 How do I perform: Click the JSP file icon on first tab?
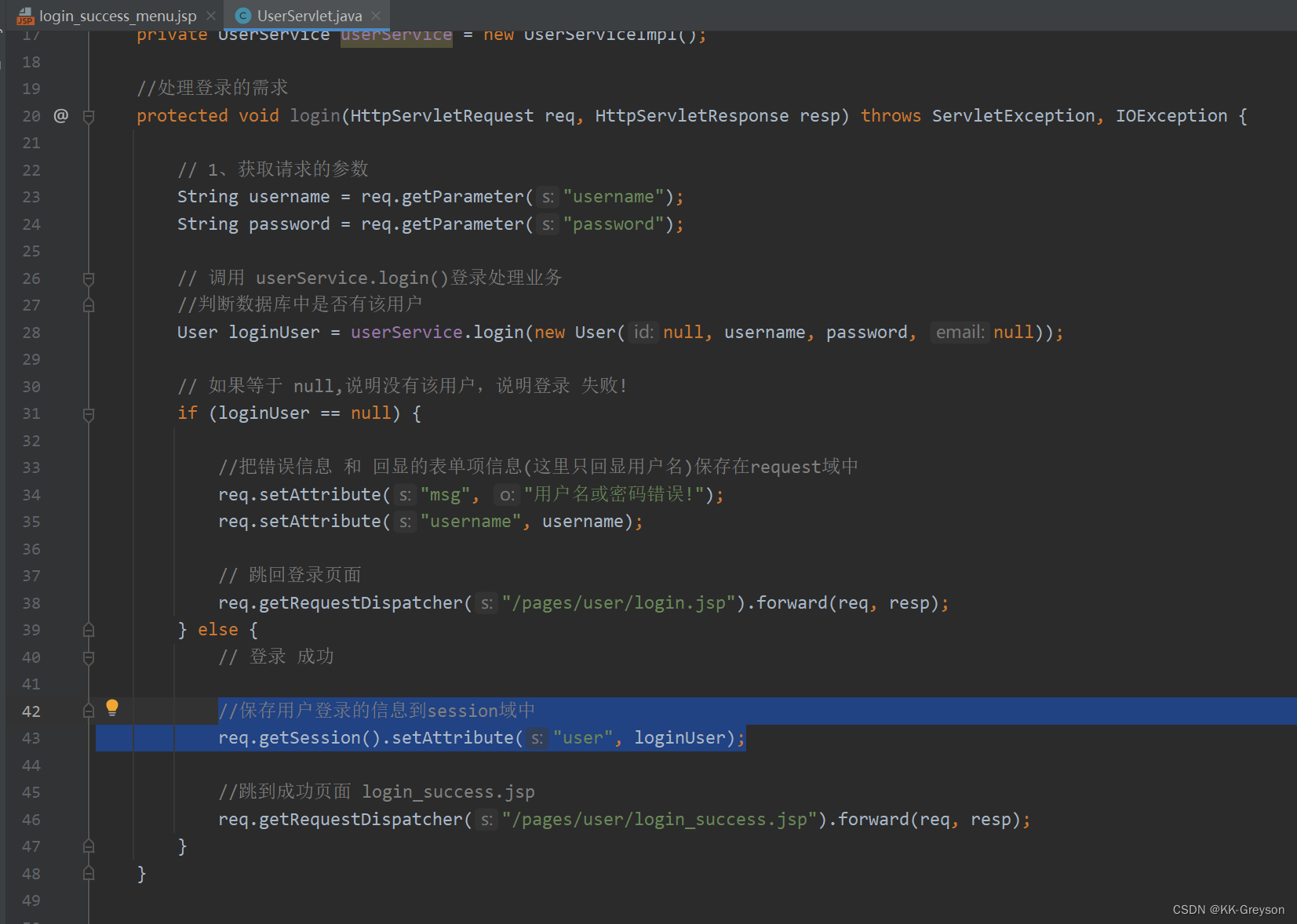(x=25, y=16)
